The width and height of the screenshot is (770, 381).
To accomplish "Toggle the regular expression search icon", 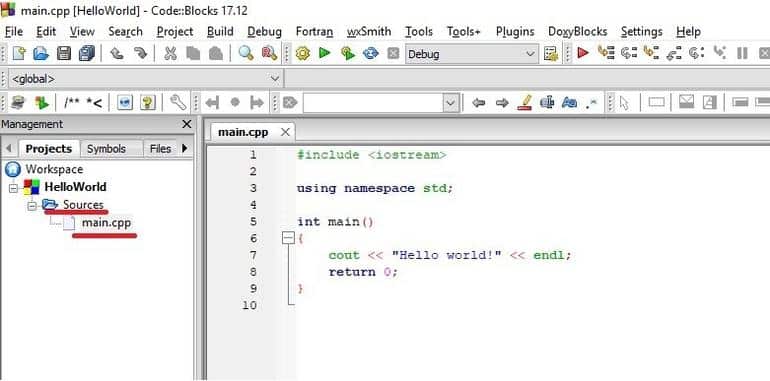I will 592,103.
